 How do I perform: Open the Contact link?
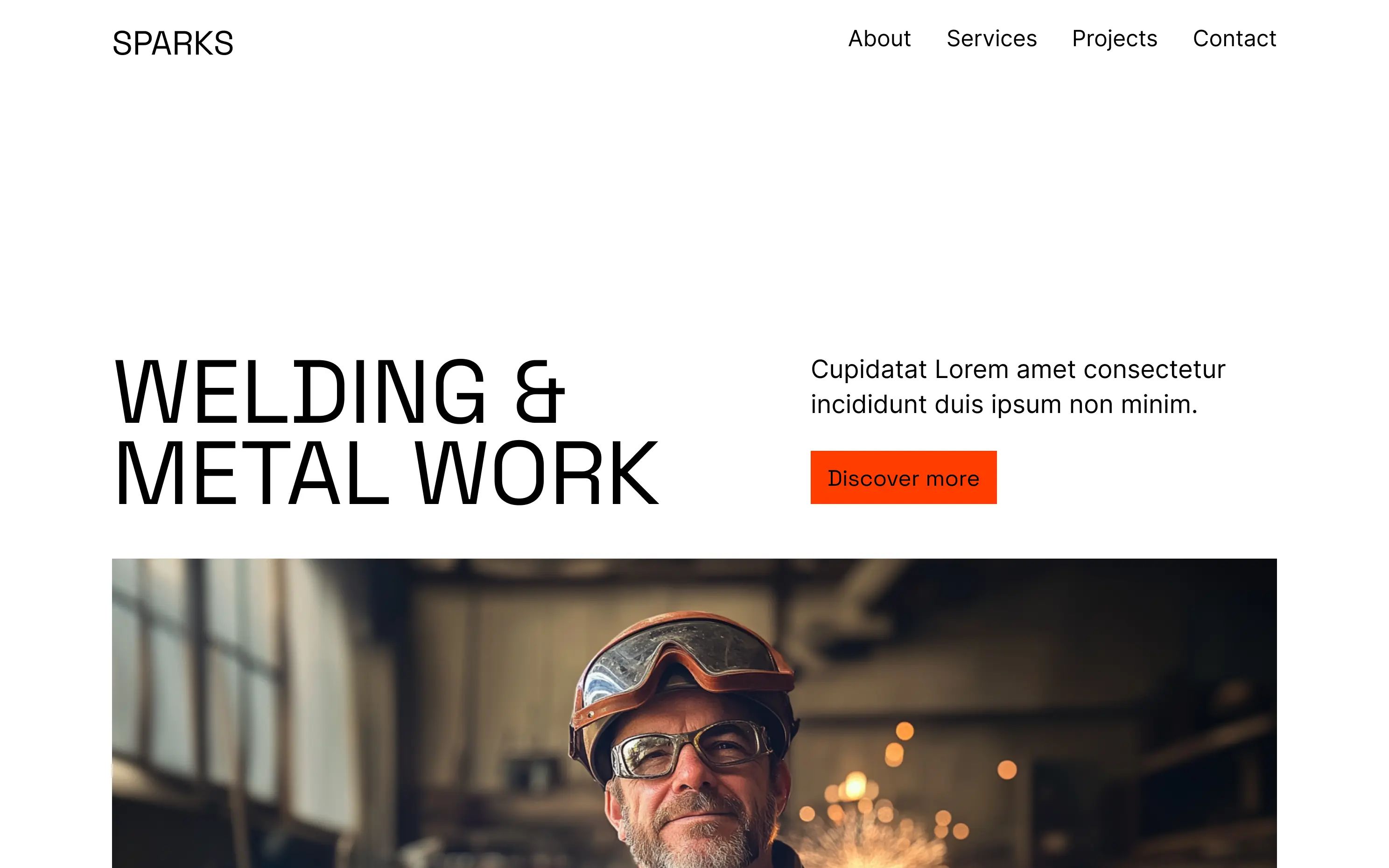pos(1234,38)
